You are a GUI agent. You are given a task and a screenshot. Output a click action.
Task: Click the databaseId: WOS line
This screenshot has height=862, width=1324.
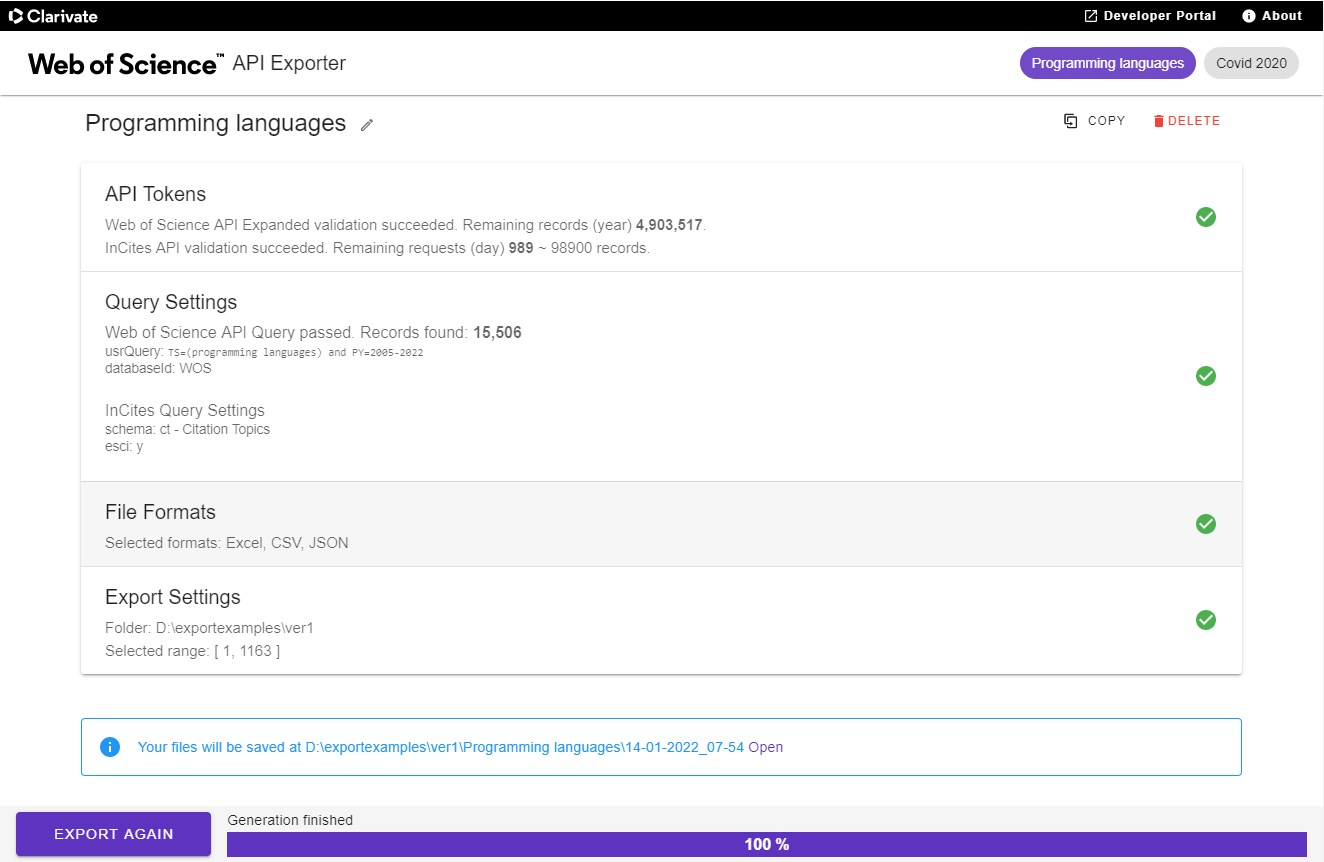point(158,368)
